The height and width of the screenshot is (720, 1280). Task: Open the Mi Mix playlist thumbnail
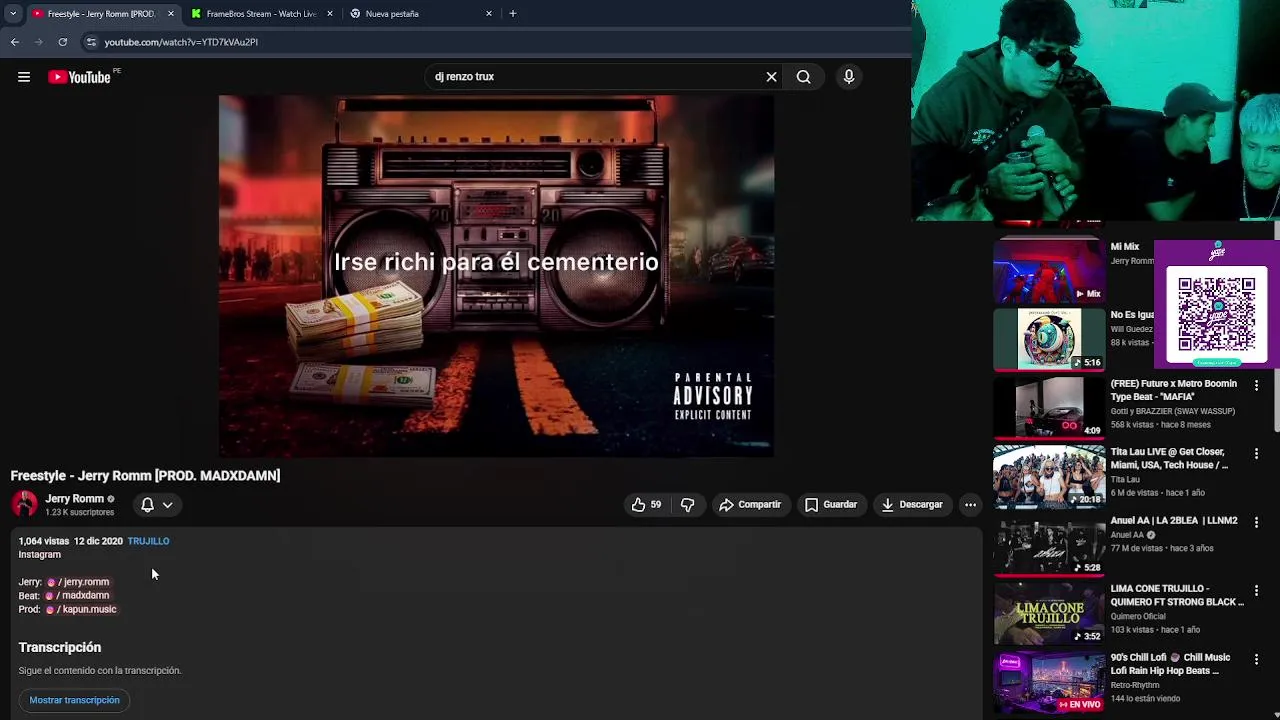1048,270
